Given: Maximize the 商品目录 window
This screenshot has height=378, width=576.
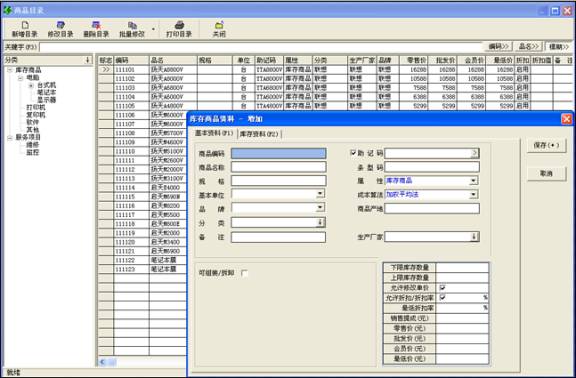Looking at the screenshot, I should pos(555,11).
